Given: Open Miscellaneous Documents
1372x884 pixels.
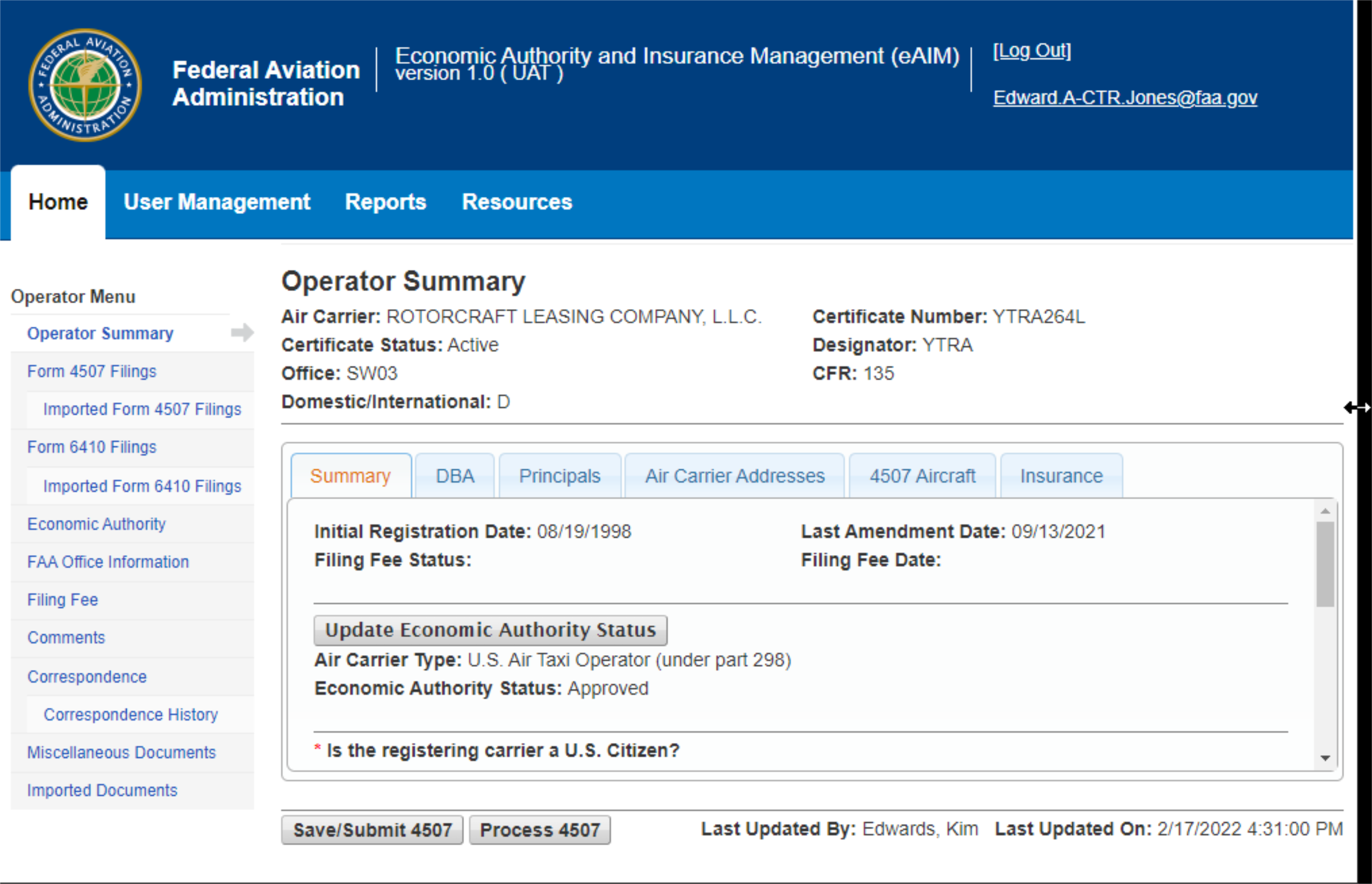Looking at the screenshot, I should tap(121, 753).
